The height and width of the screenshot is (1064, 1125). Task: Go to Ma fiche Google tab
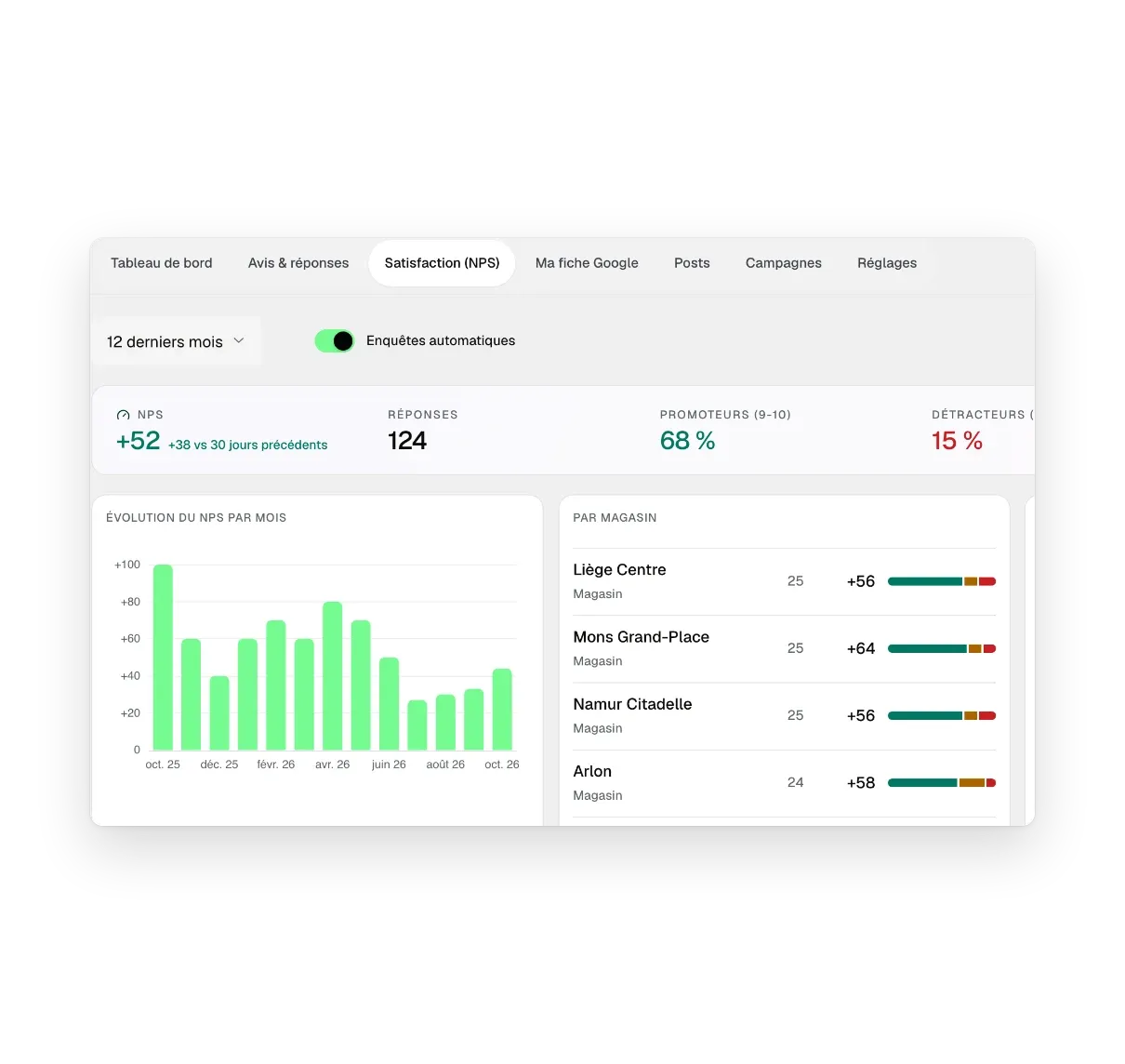point(587,263)
